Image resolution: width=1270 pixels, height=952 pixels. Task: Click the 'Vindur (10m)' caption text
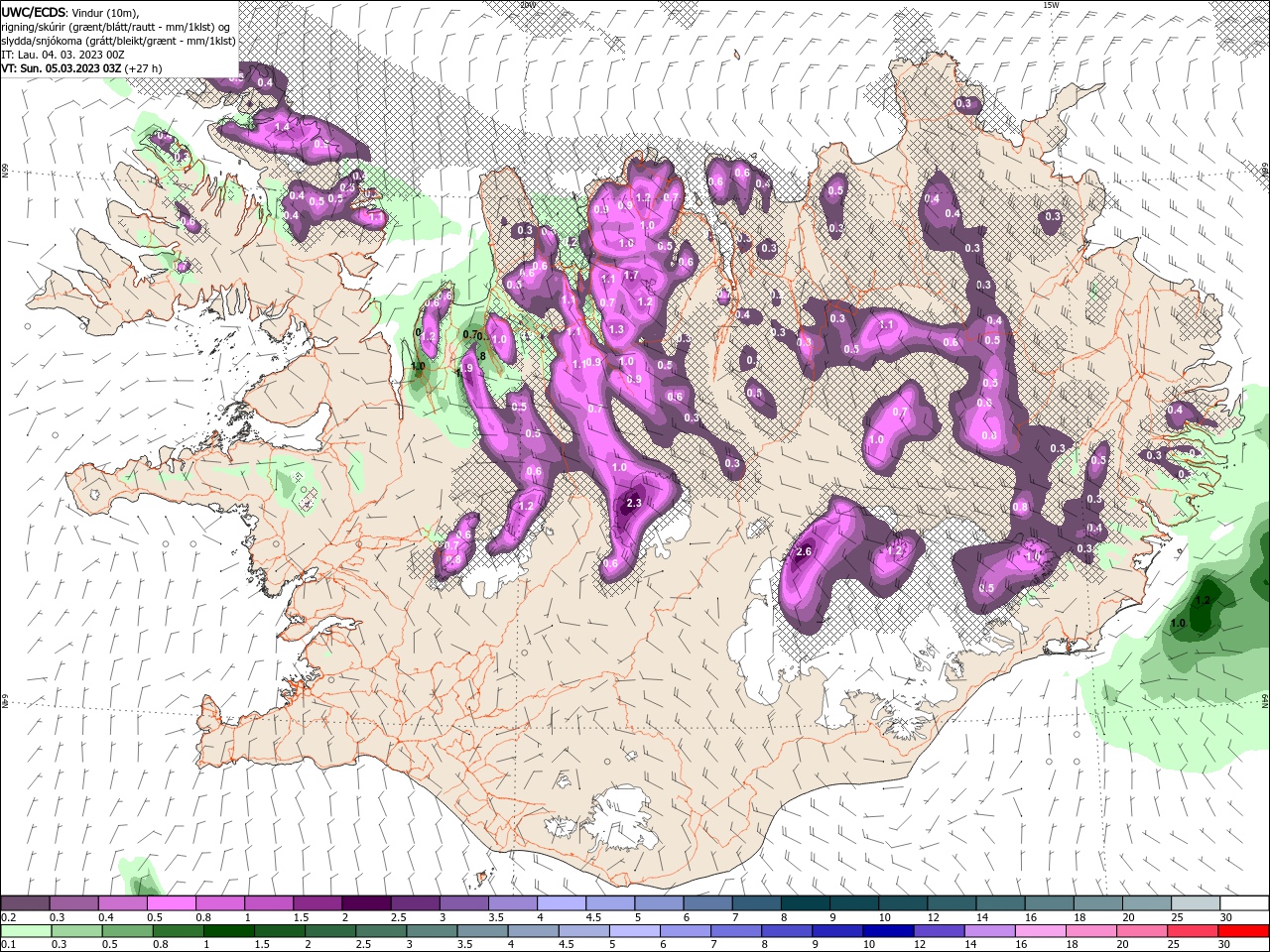[x=107, y=12]
